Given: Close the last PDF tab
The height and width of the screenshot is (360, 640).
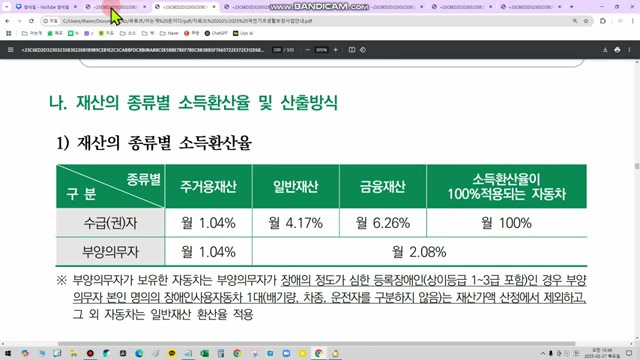Looking at the screenshot, I should point(559,7).
